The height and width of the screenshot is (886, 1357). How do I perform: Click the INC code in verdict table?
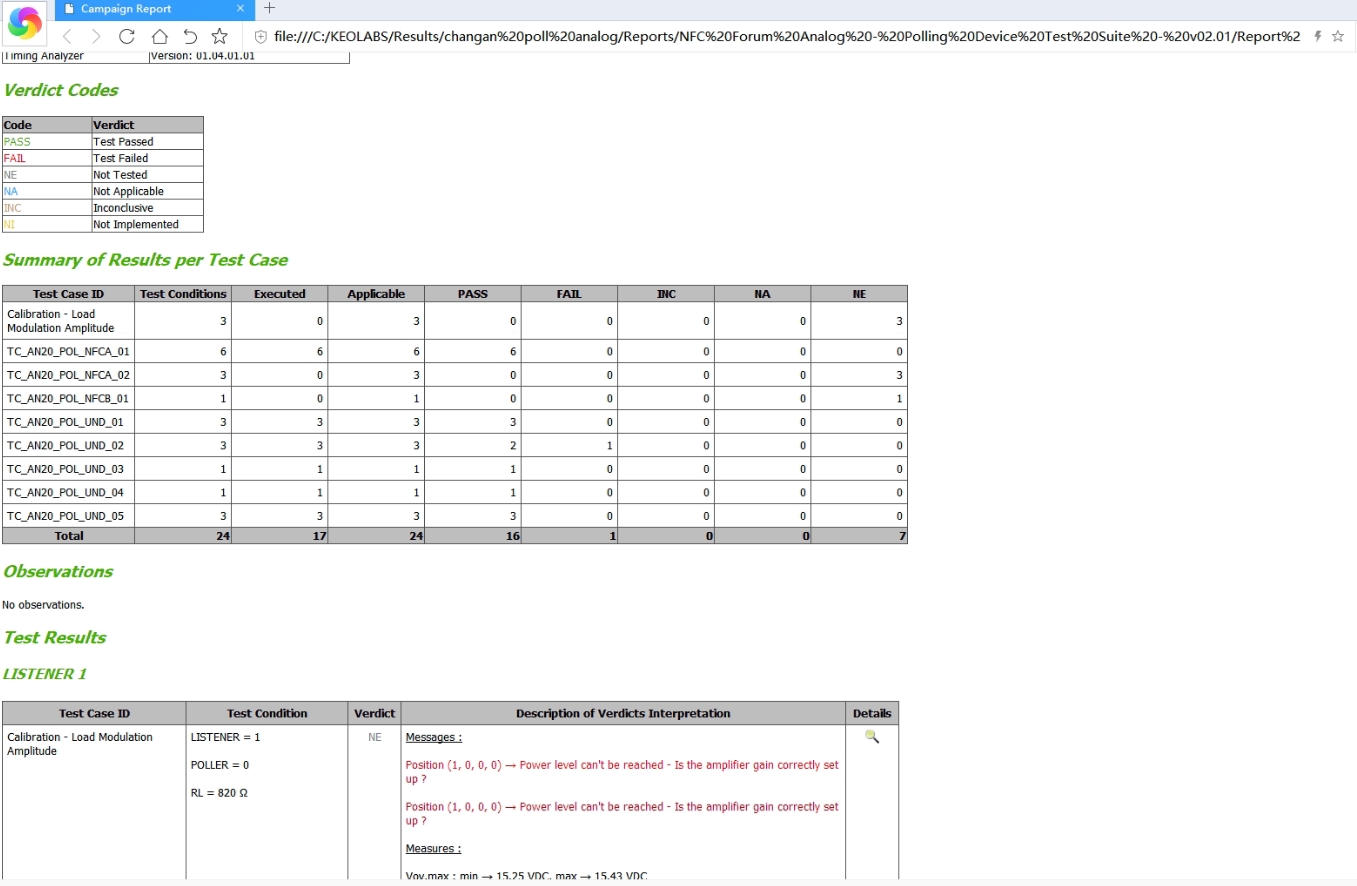[x=13, y=208]
